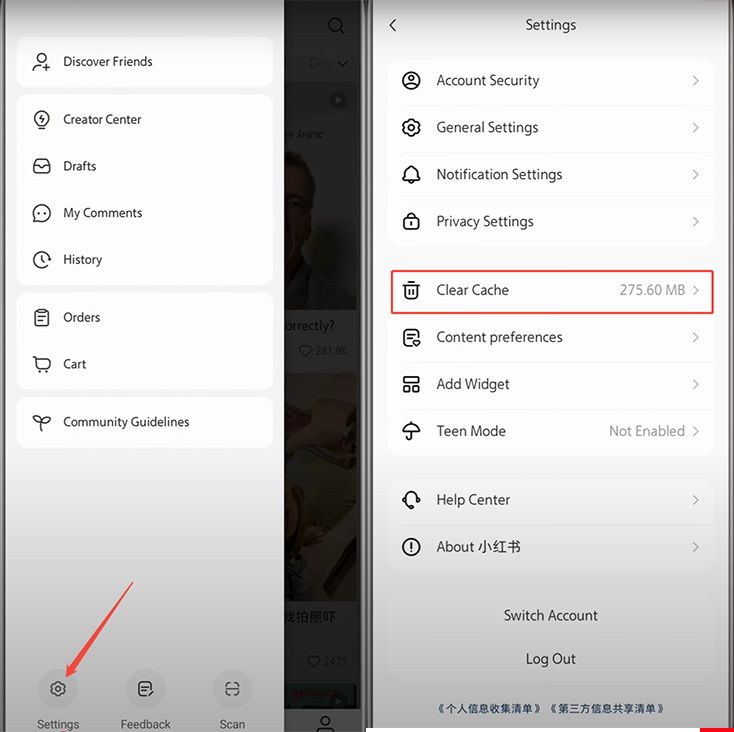
Task: Open the Add Widget chevron
Action: tap(696, 384)
